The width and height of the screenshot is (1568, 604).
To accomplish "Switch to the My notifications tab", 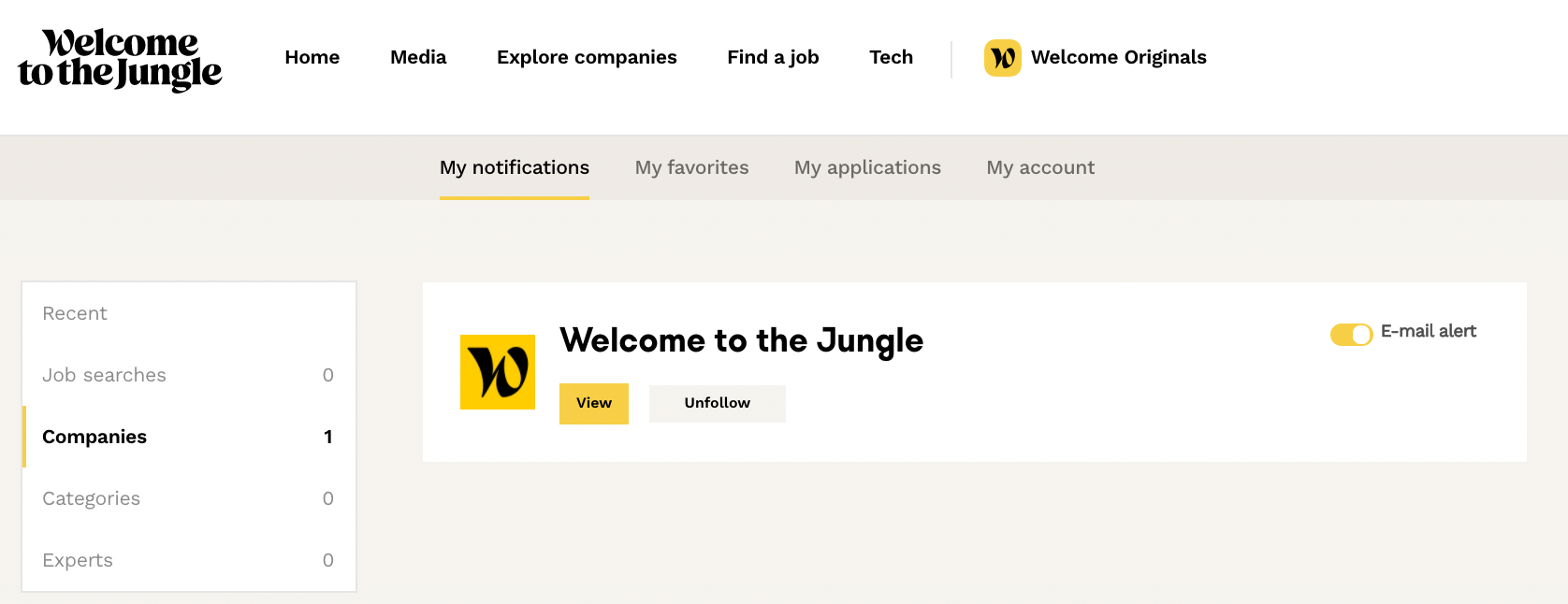I will coord(515,168).
